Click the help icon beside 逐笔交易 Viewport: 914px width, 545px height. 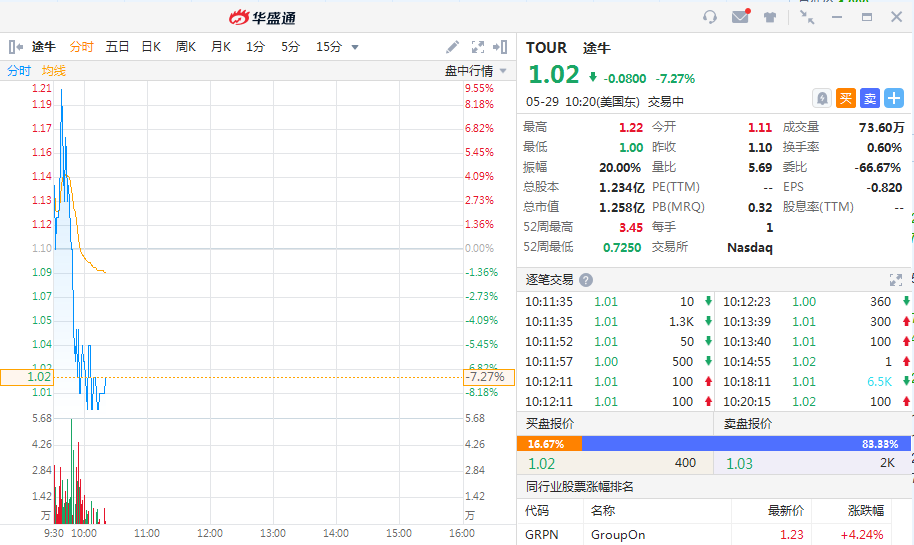[586, 281]
